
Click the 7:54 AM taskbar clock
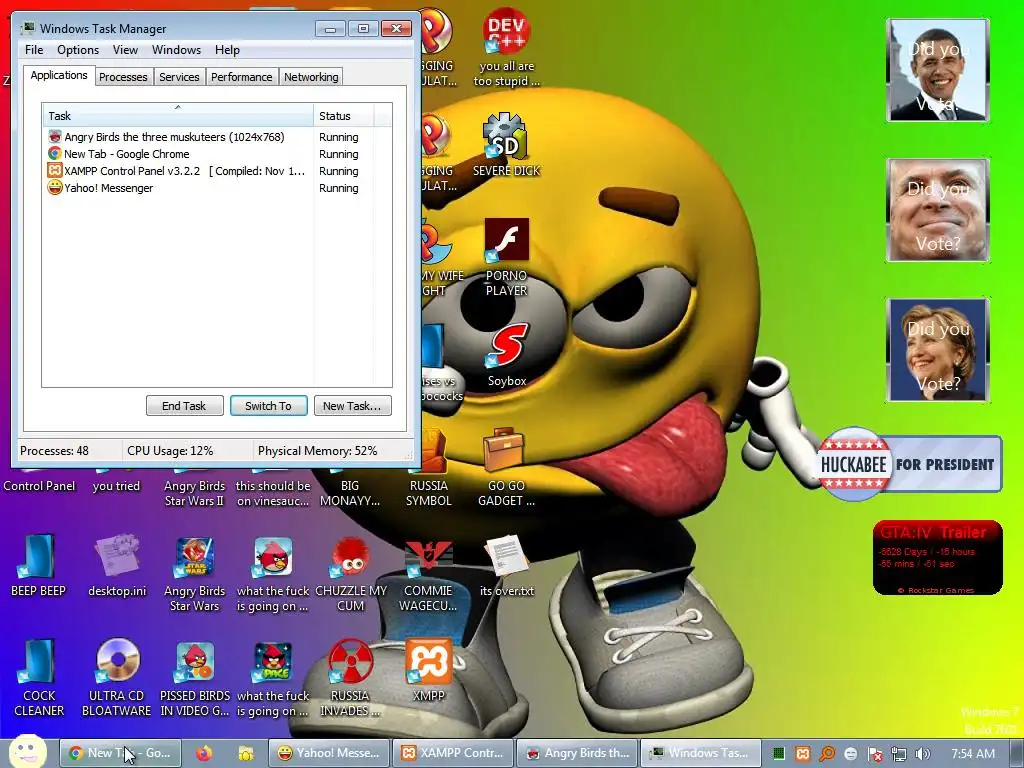pos(973,754)
